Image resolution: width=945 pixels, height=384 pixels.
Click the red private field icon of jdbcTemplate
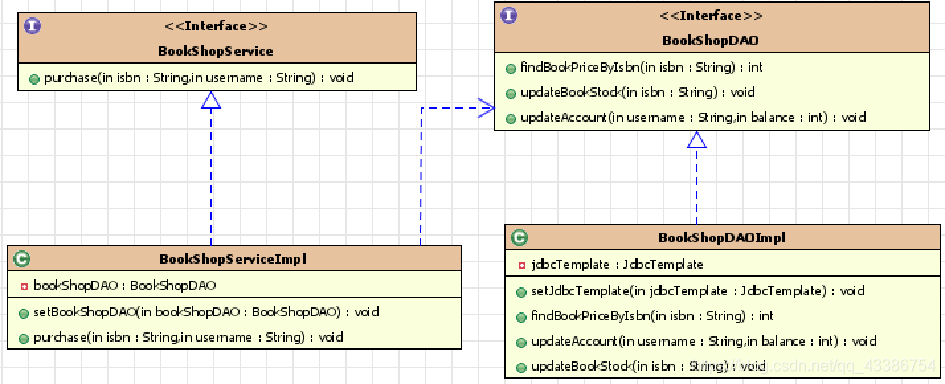point(522,265)
